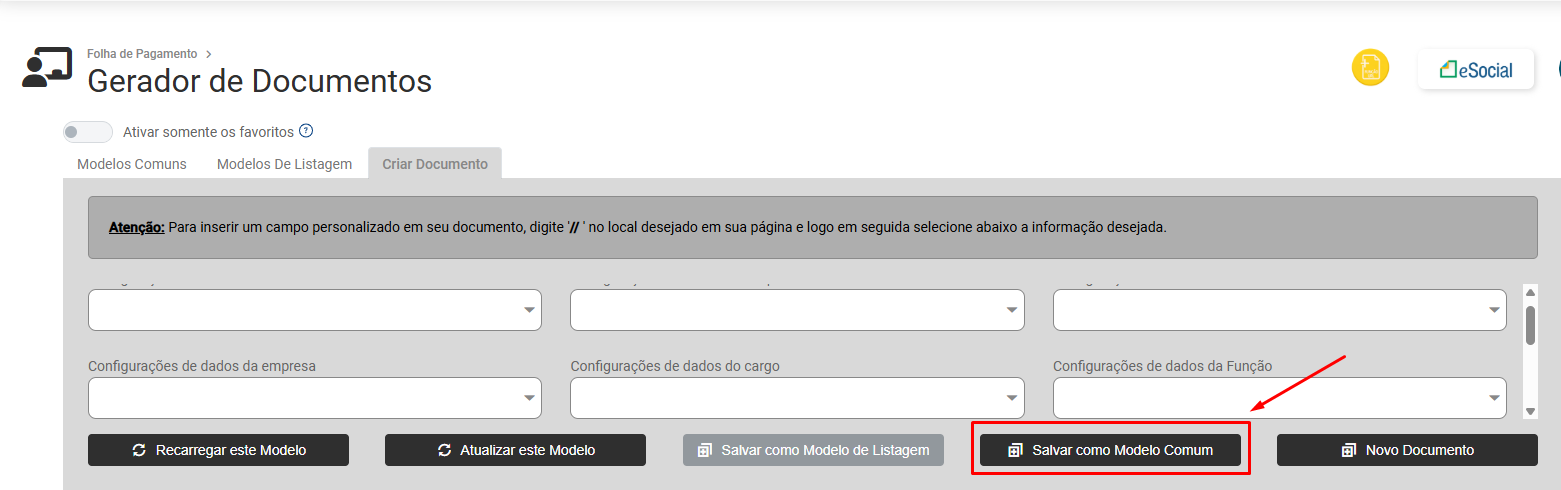Open the yellow document icon in header

click(x=1370, y=68)
